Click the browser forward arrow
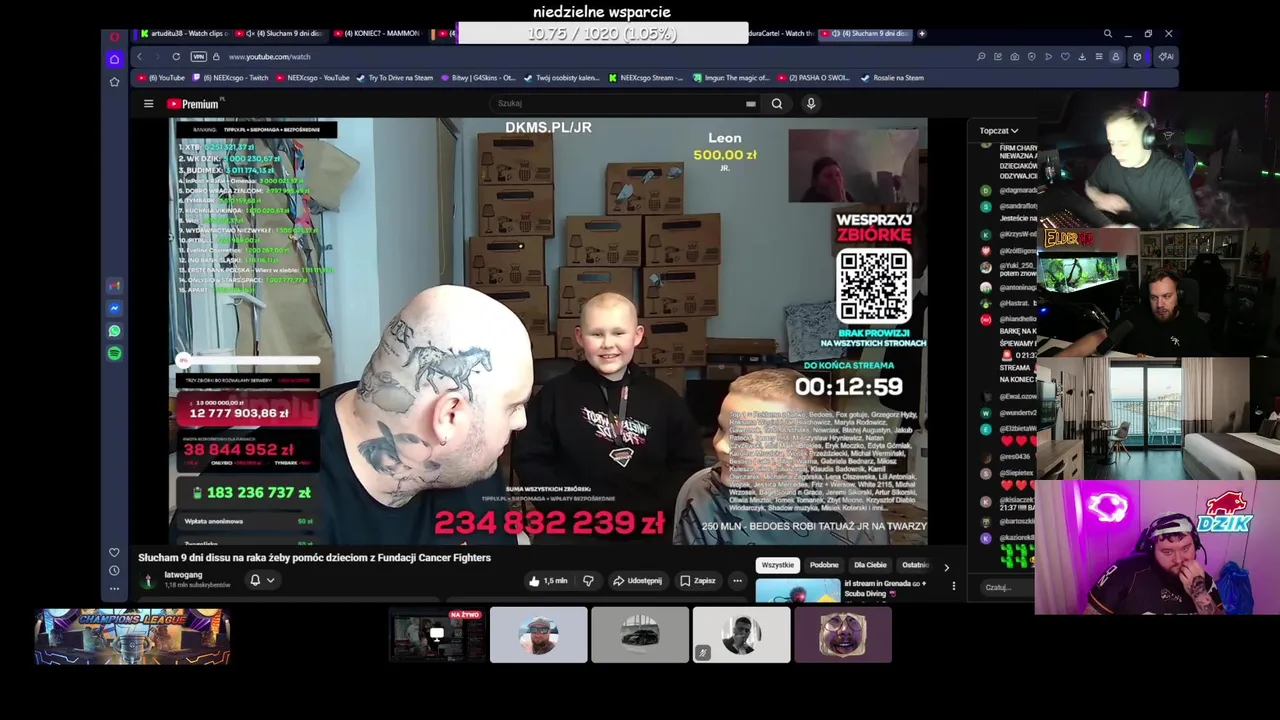The width and height of the screenshot is (1280, 720). pos(156,57)
